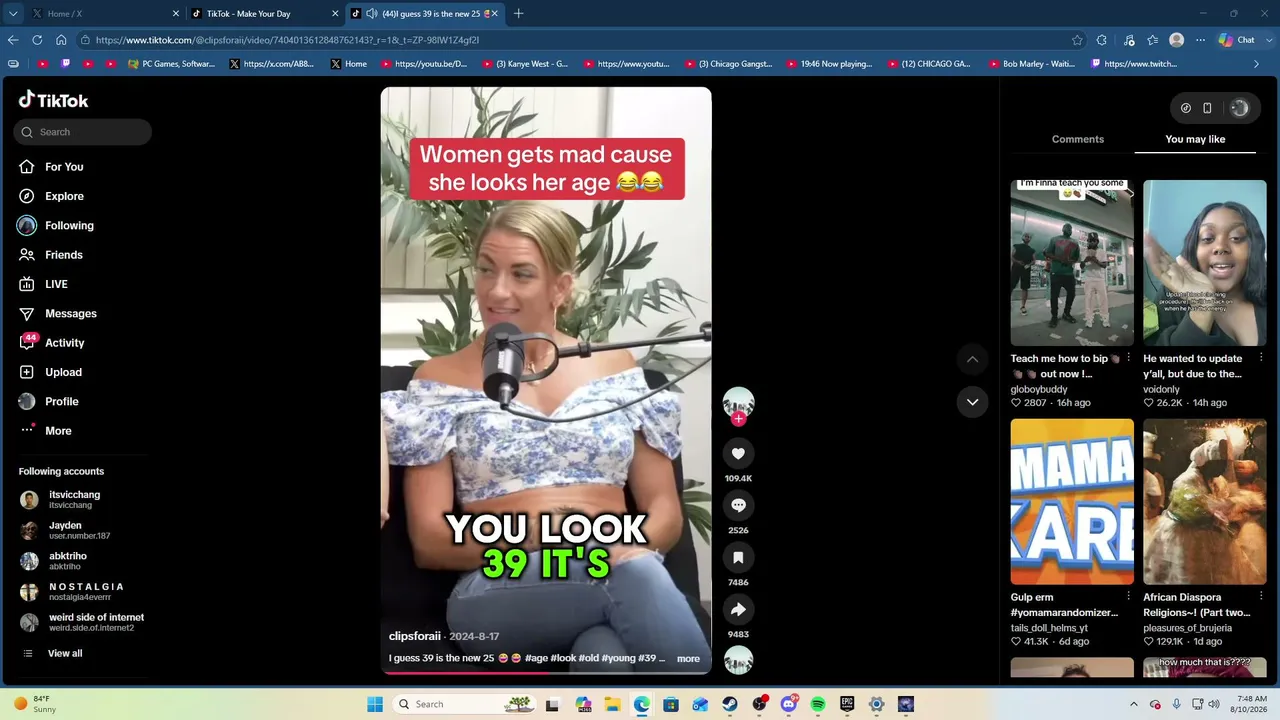This screenshot has width=1280, height=720.
Task: Add this page to favorites star
Action: pos(1077,40)
